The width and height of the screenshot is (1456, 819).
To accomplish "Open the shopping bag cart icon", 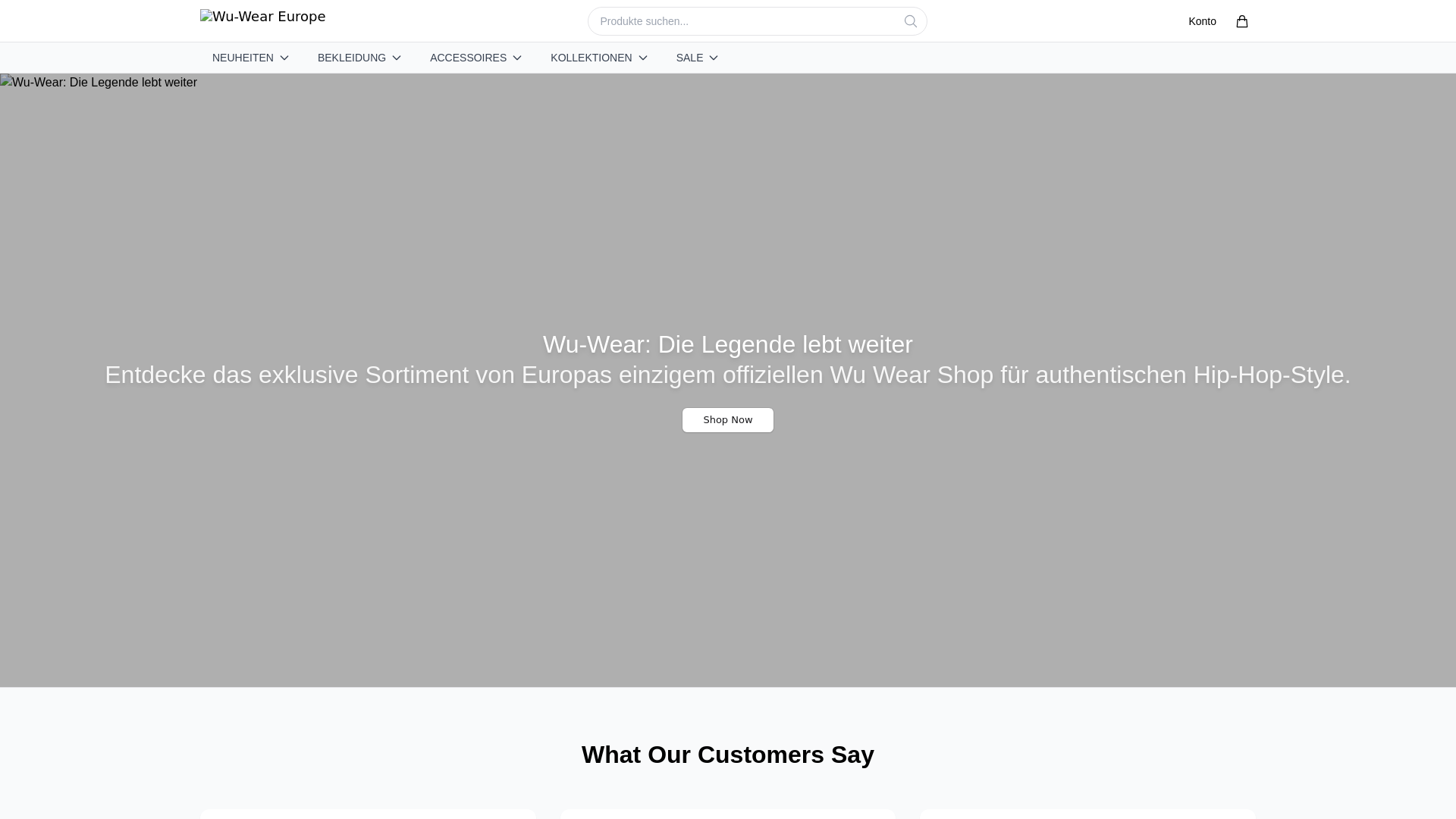I will [1241, 21].
